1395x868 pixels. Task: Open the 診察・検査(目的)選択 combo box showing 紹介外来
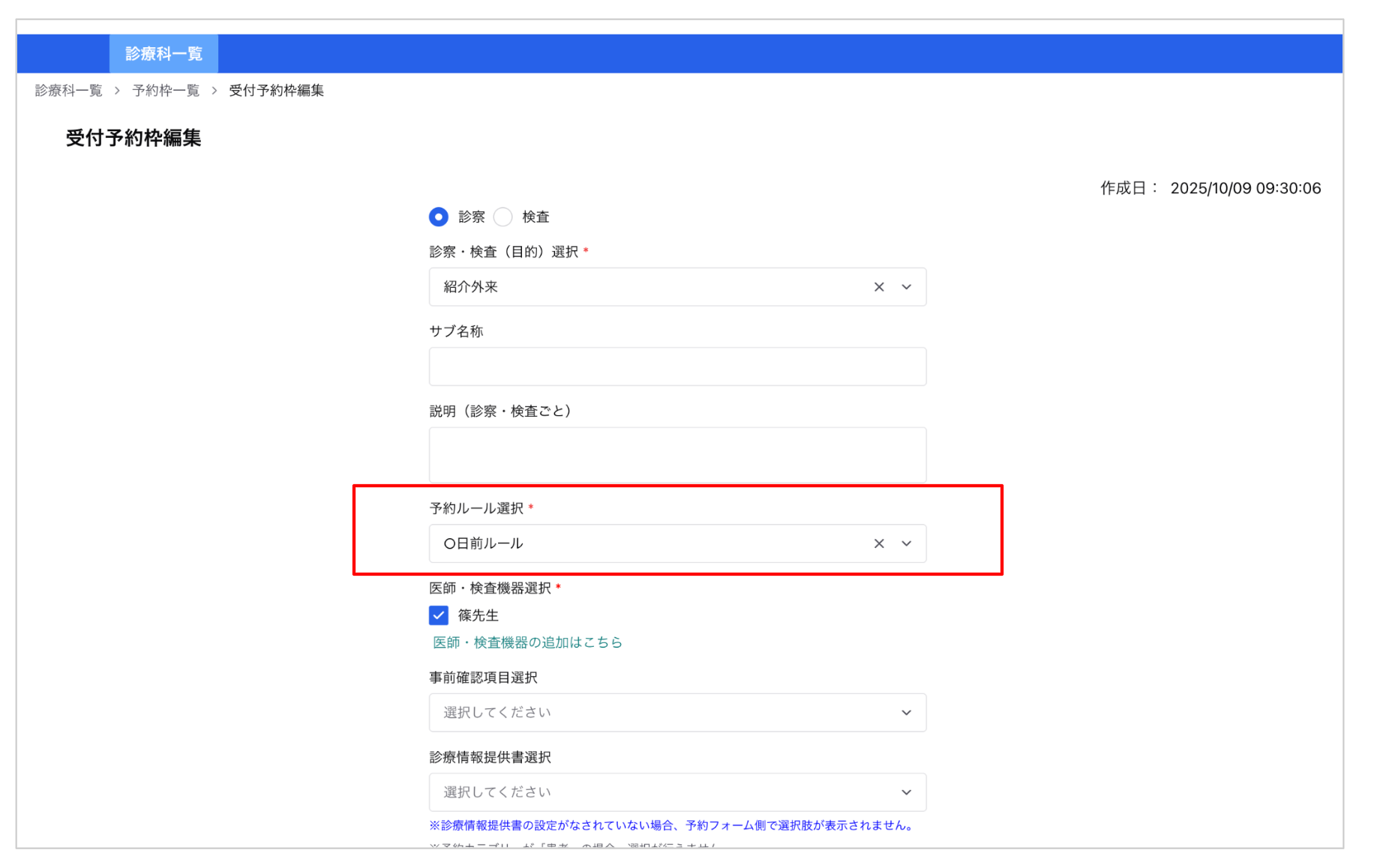[x=645, y=287]
